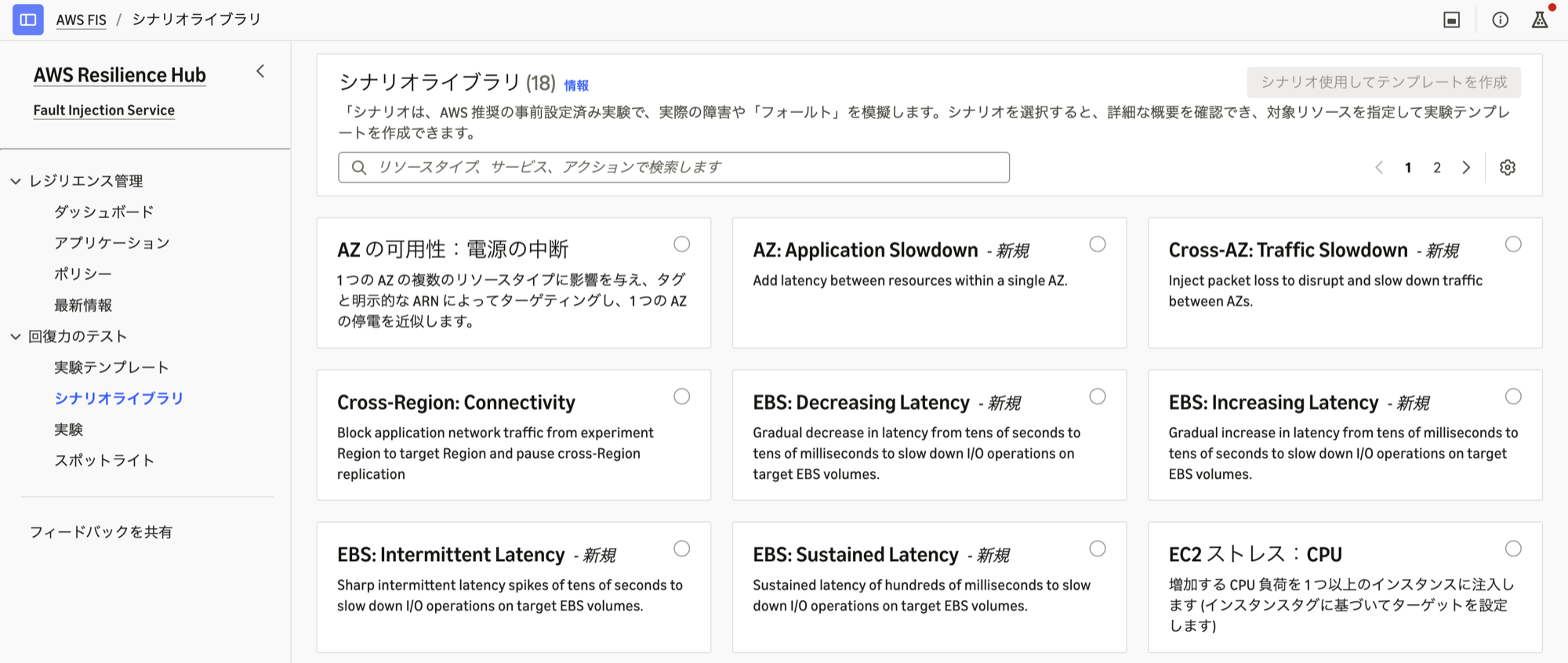The width and height of the screenshot is (1568, 663).
Task: Focus the scenario search field
Action: click(x=673, y=168)
